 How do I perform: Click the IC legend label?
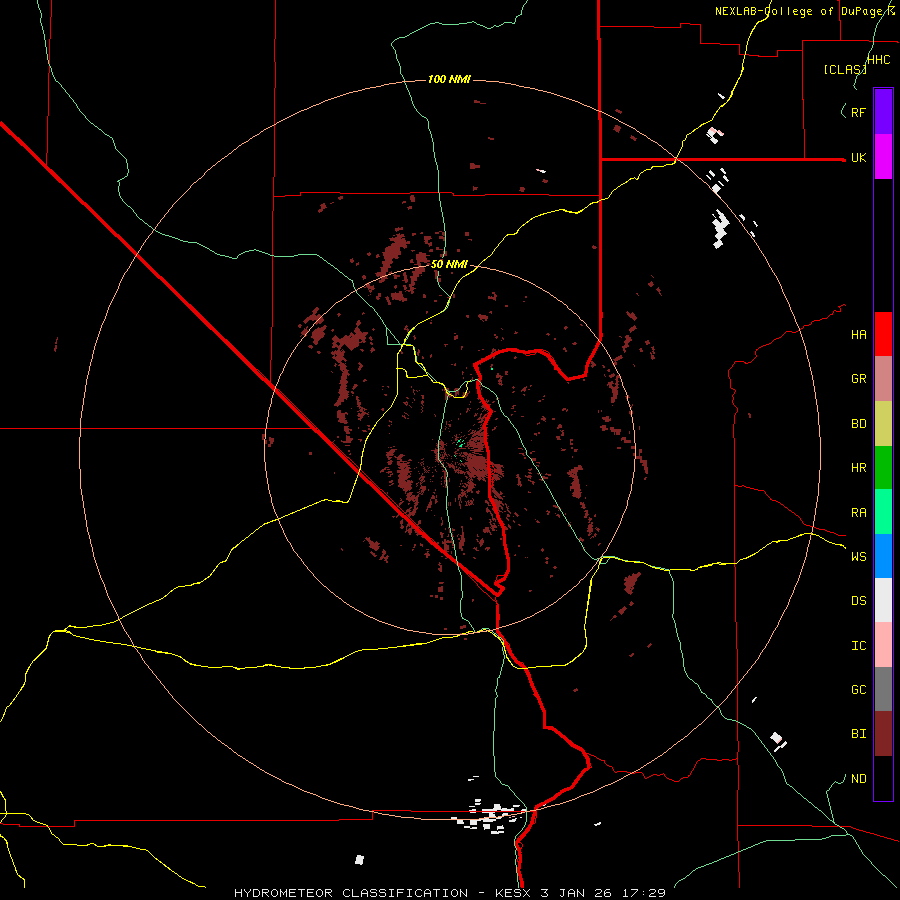click(858, 646)
